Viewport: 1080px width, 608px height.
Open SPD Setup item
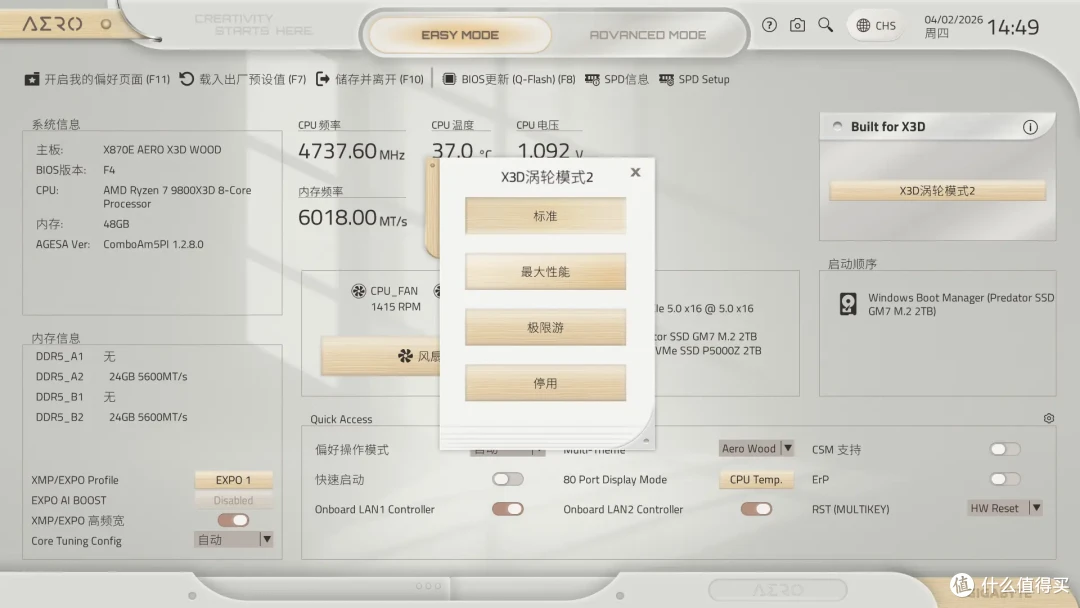[694, 79]
